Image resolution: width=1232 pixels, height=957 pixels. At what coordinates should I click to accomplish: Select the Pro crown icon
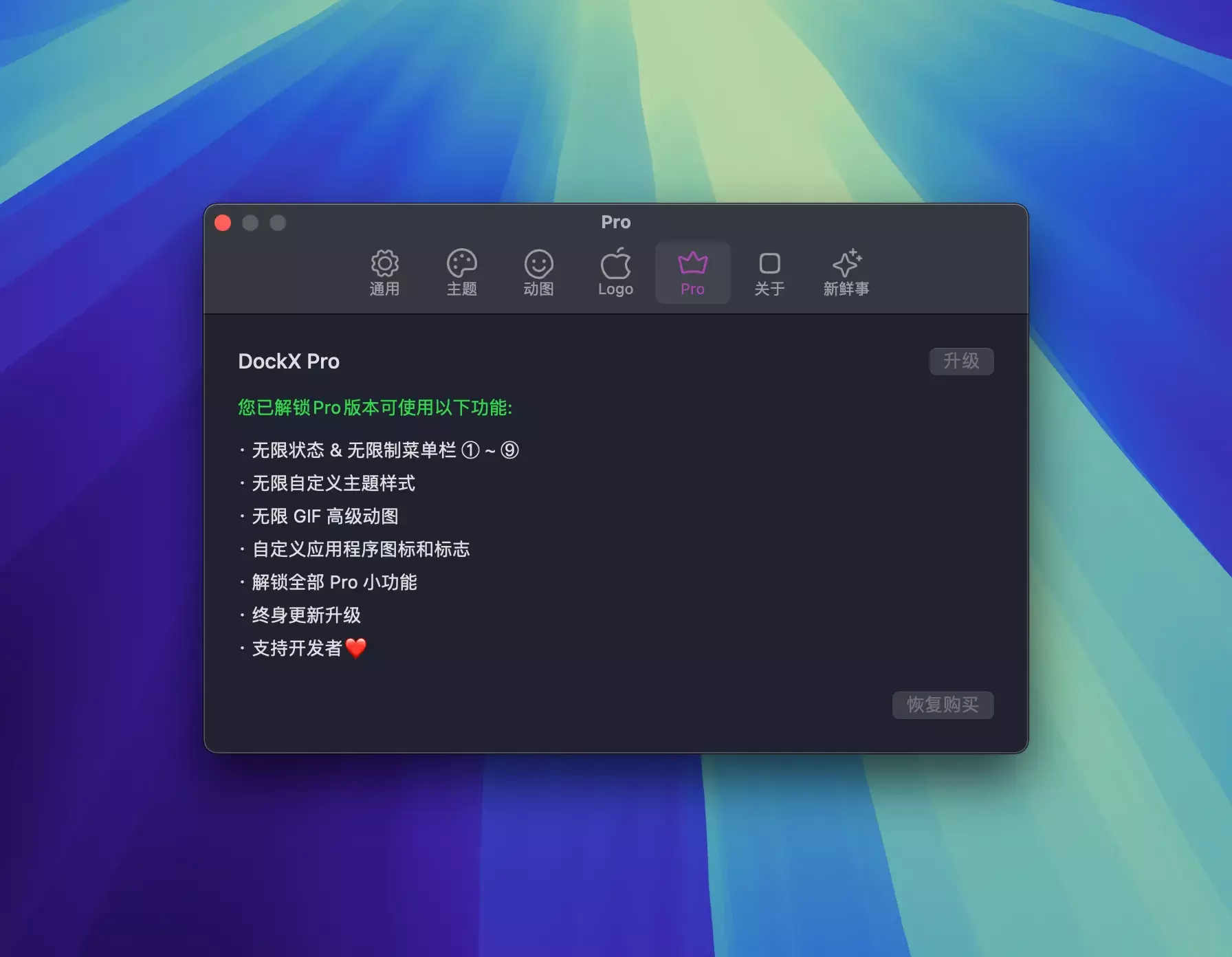692,263
